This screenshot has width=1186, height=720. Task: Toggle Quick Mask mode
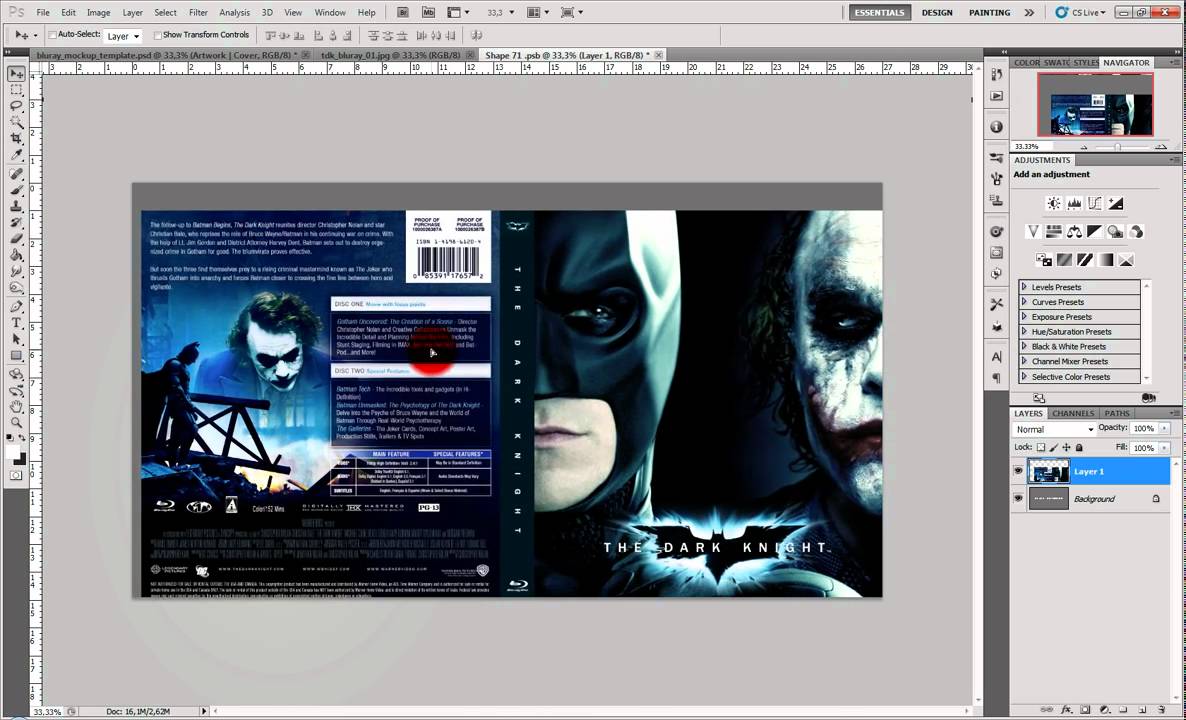tap(16, 475)
